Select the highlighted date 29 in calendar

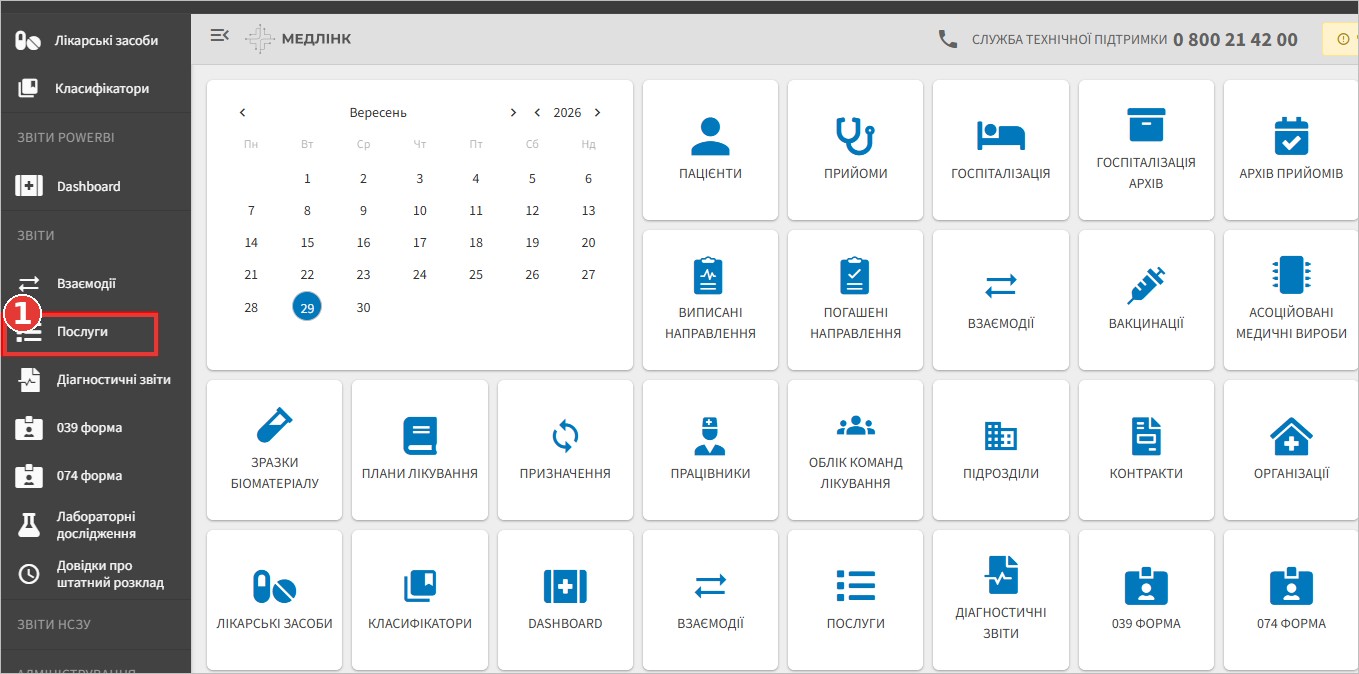tap(307, 307)
